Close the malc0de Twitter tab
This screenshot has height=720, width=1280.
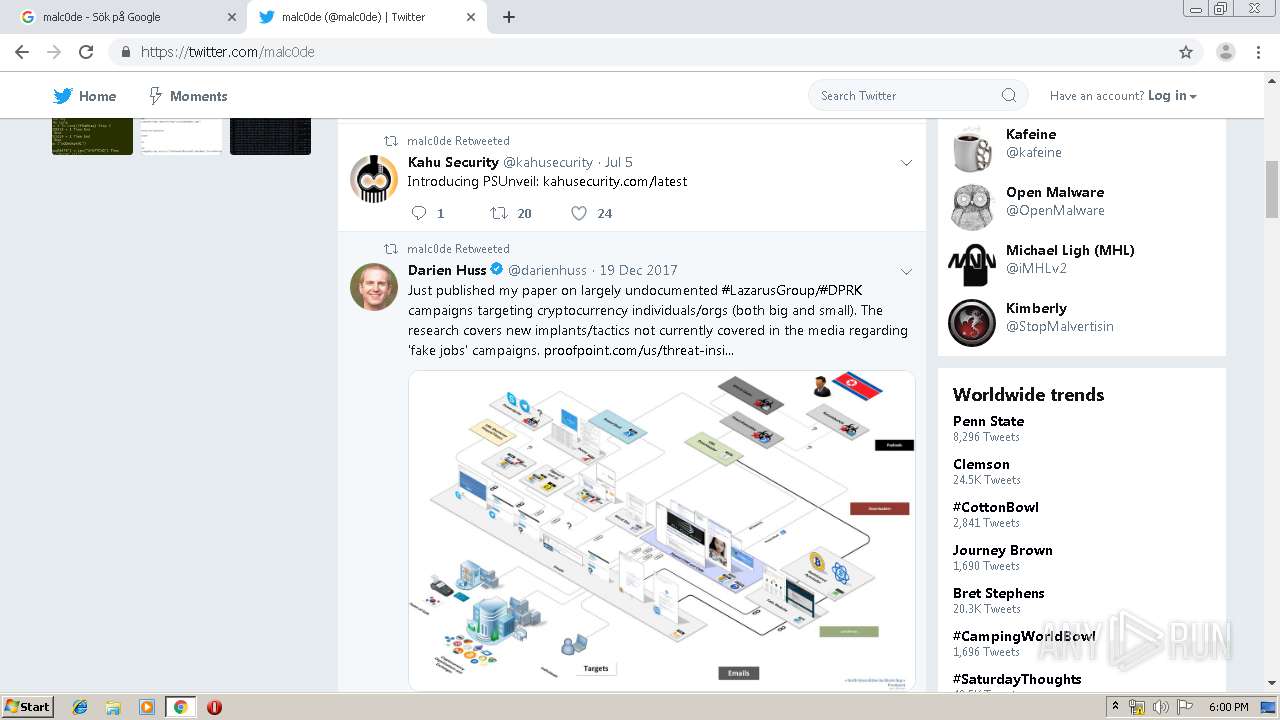471,17
